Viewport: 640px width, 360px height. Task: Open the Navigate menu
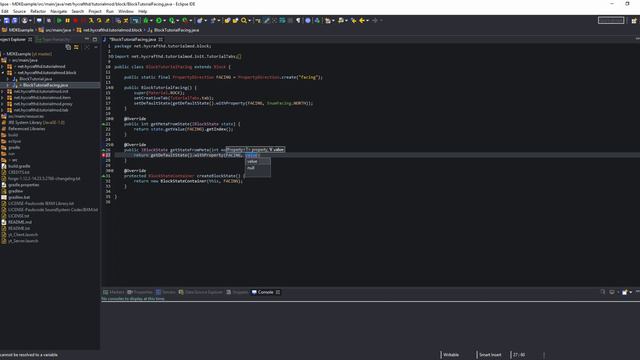pyautogui.click(x=58, y=11)
